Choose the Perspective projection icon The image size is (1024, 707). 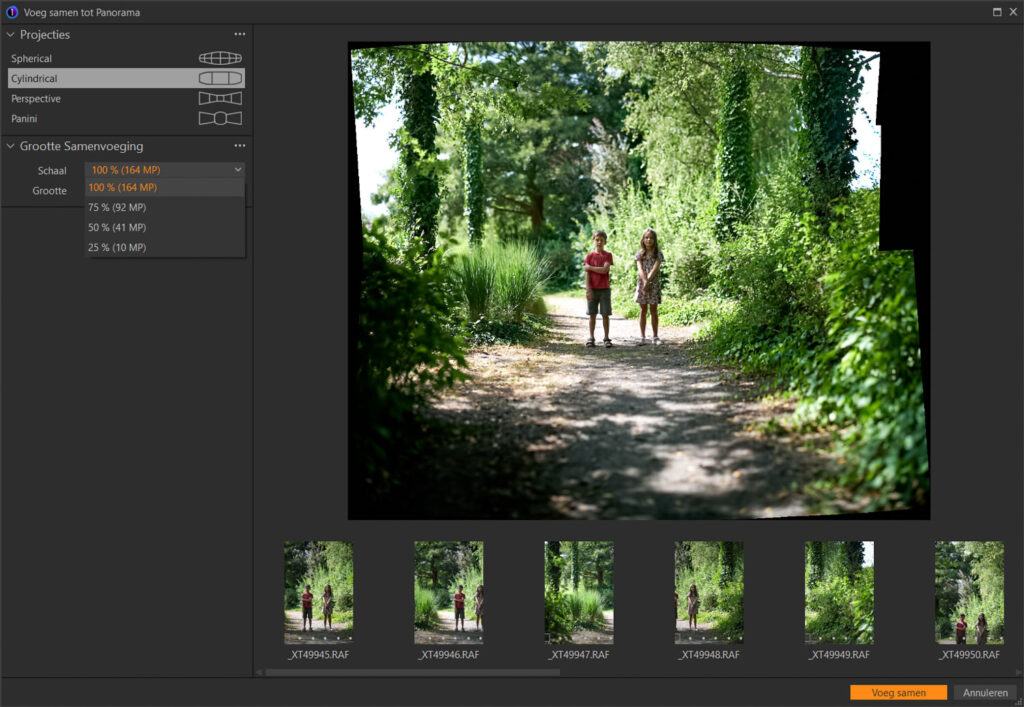pyautogui.click(x=220, y=99)
